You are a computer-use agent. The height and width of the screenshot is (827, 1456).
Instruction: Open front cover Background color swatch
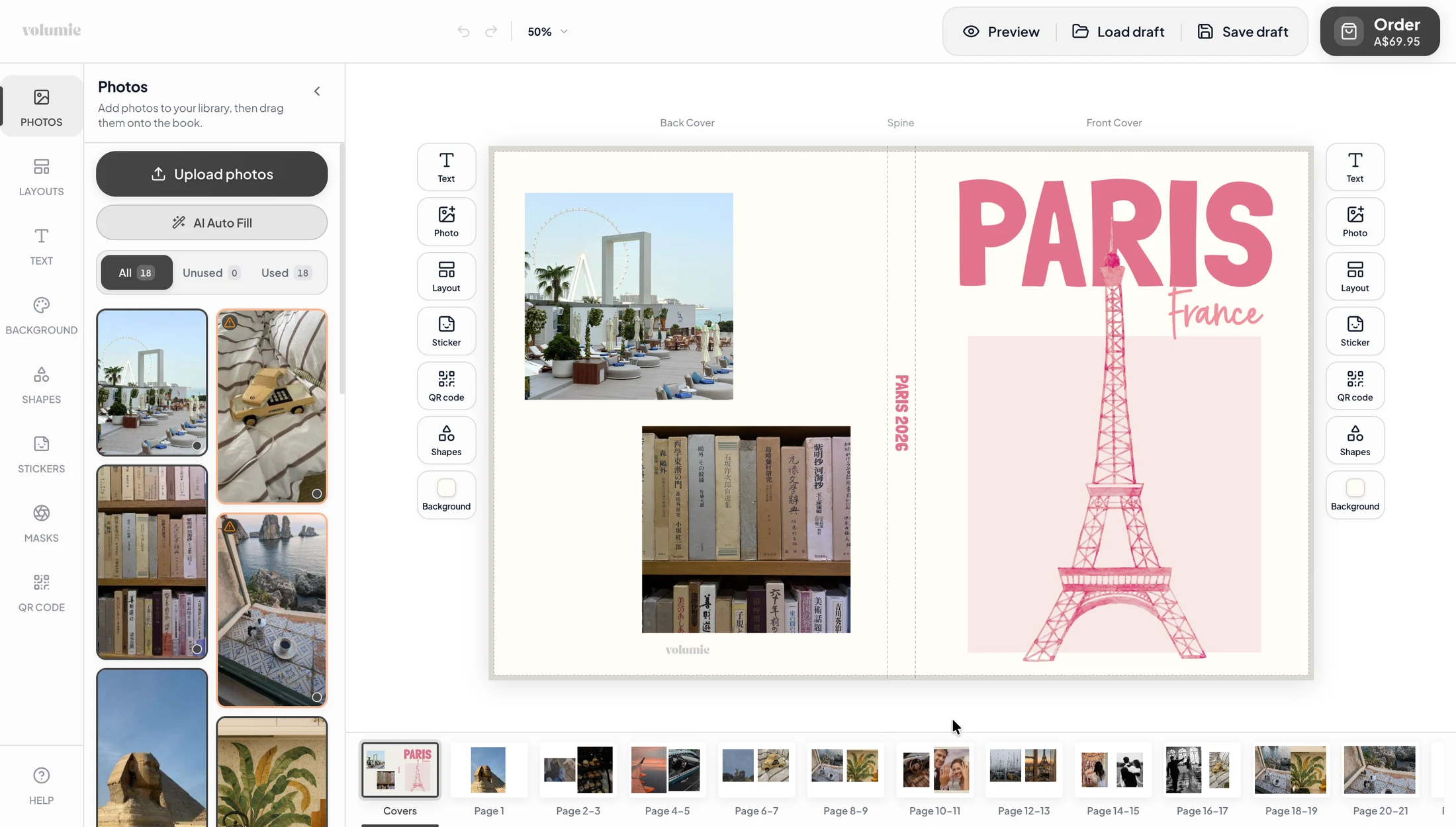[x=1355, y=496]
